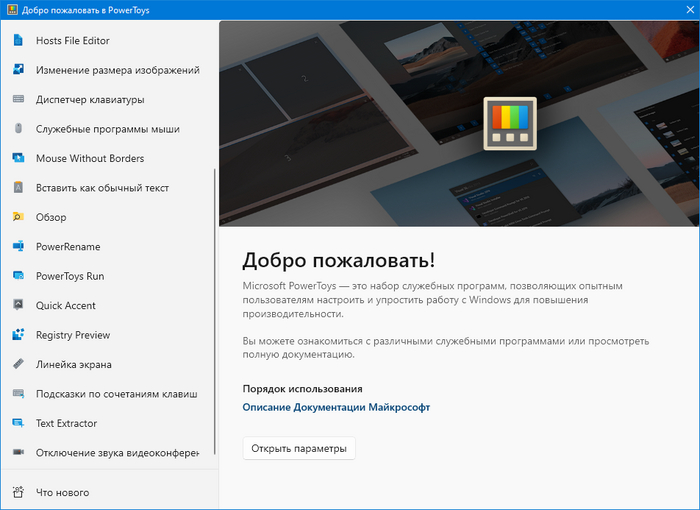The image size is (700, 510).
Task: Open Описание Документации Майкрософт link
Action: pyautogui.click(x=336, y=407)
